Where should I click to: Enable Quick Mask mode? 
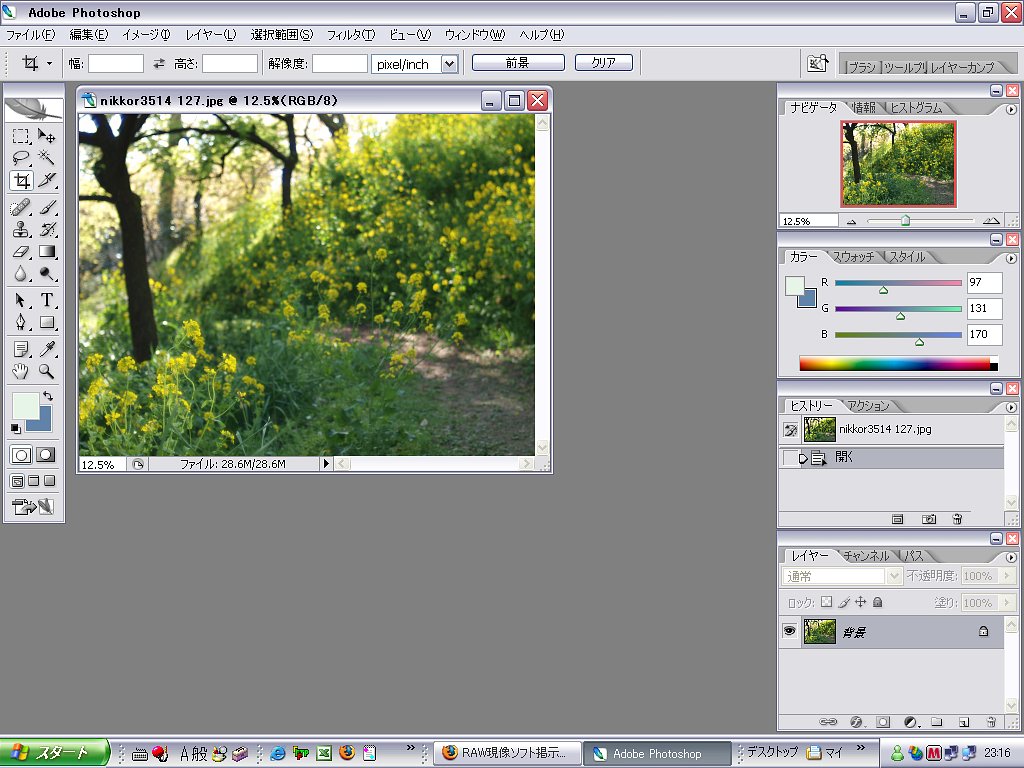pyautogui.click(x=46, y=455)
